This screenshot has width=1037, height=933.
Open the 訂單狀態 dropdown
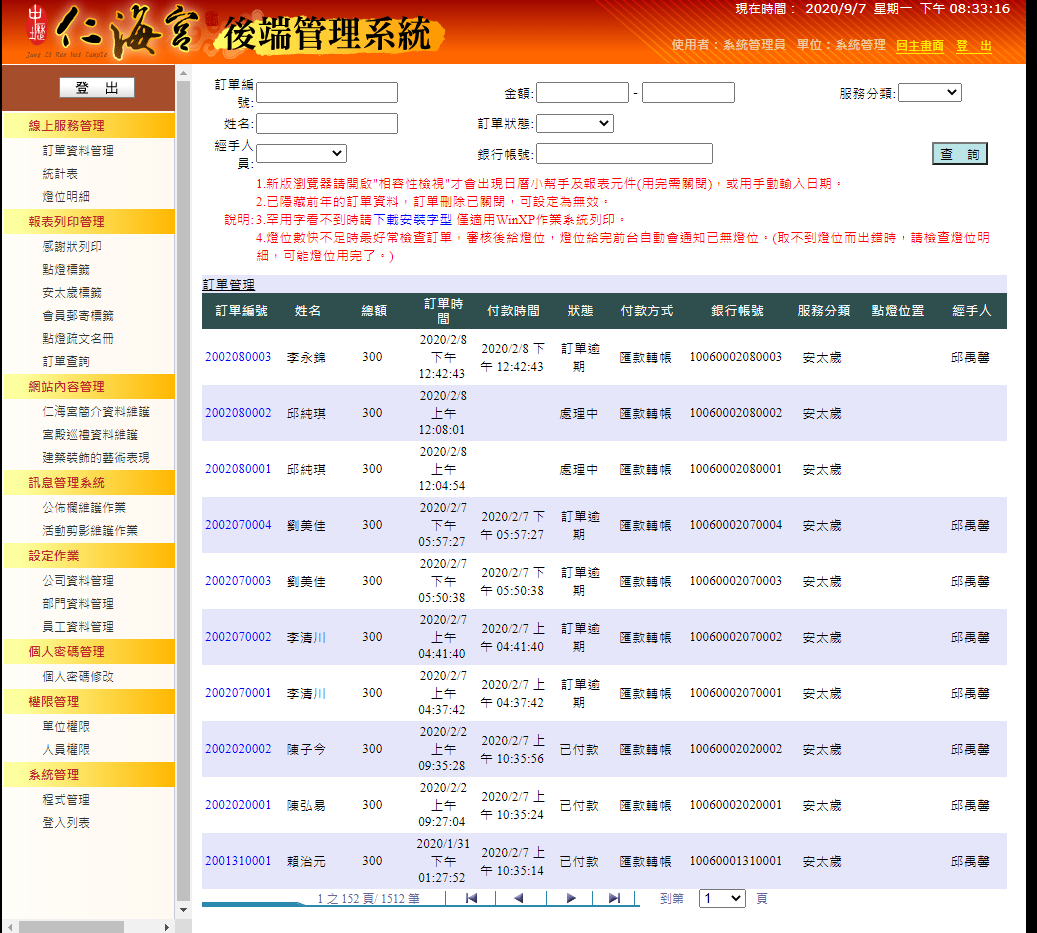coord(575,123)
